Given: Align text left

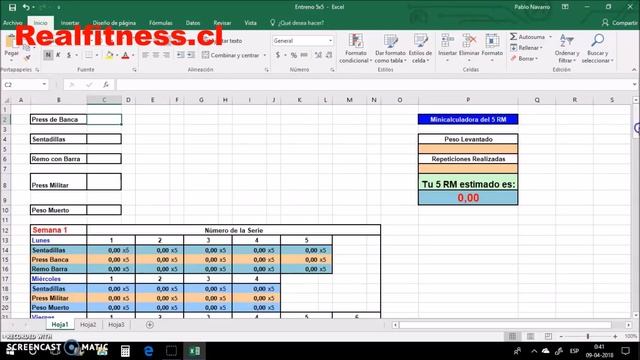Looking at the screenshot, I should coord(146,55).
